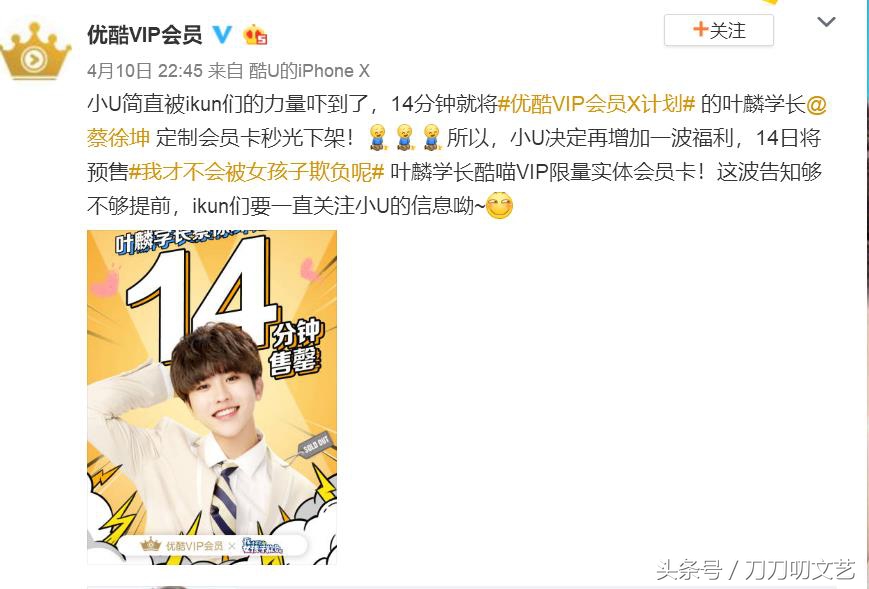This screenshot has width=869, height=589.
Task: Click the second crying-laugh emoji
Action: 405,137
